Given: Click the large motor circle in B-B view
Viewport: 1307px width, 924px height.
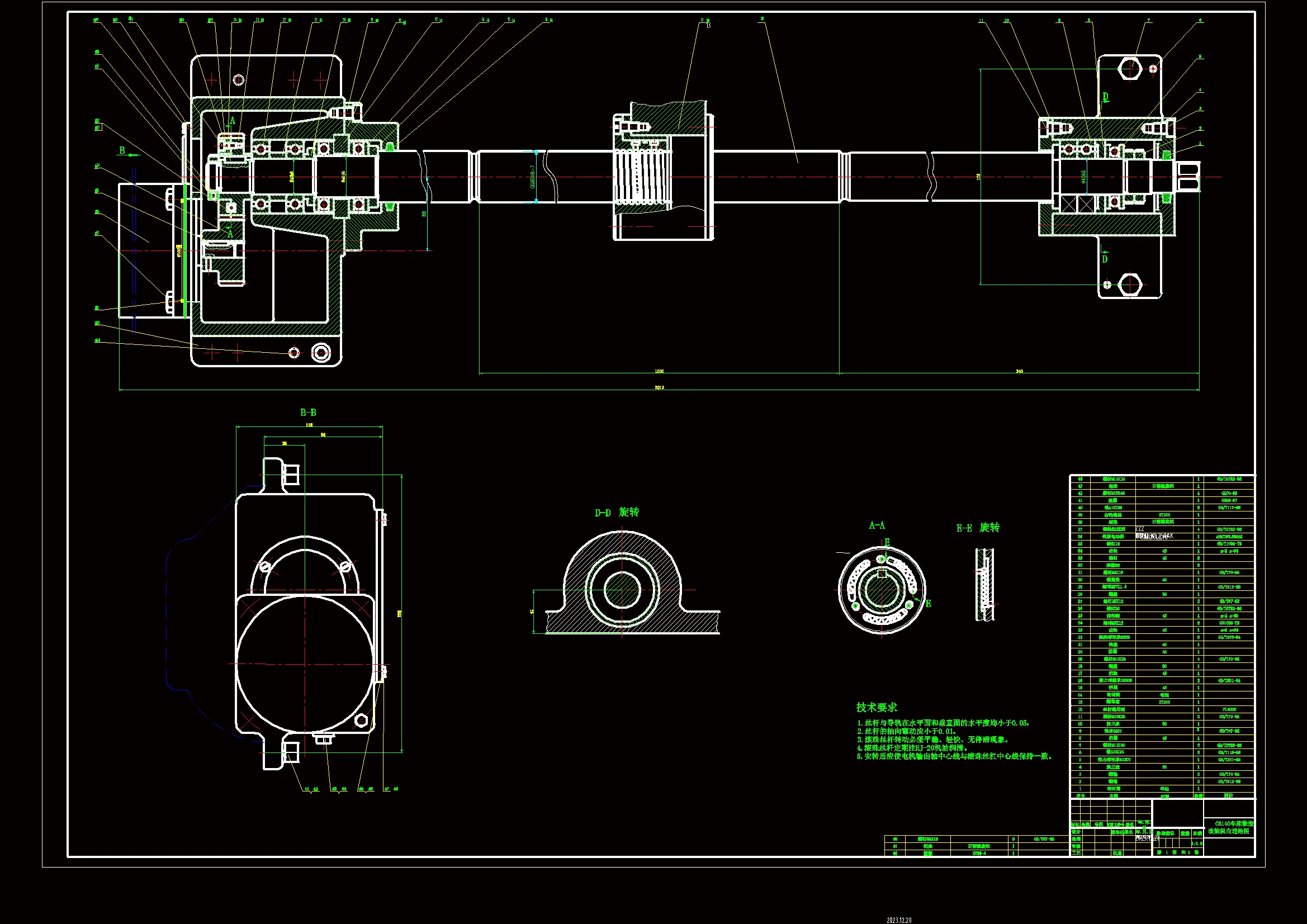Looking at the screenshot, I should pyautogui.click(x=305, y=664).
